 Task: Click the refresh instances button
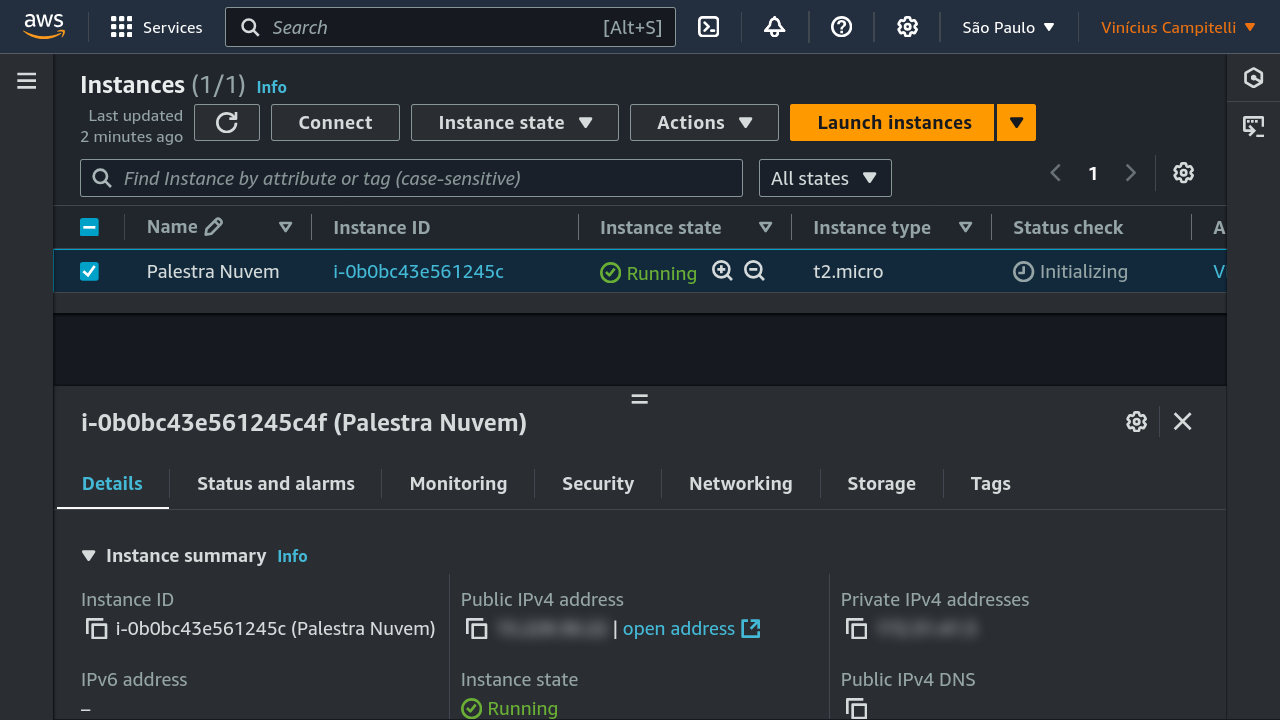tap(227, 123)
